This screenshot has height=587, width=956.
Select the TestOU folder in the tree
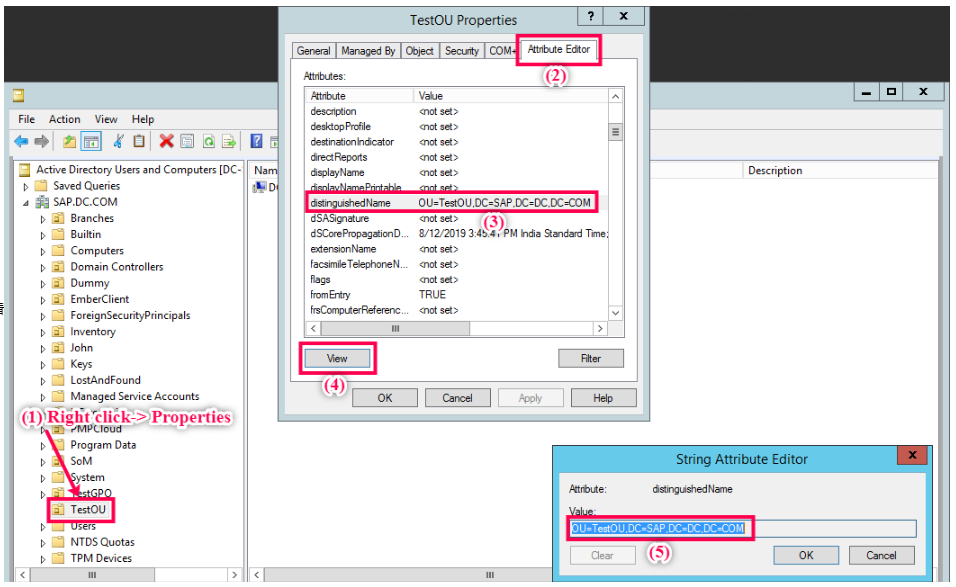pos(88,510)
